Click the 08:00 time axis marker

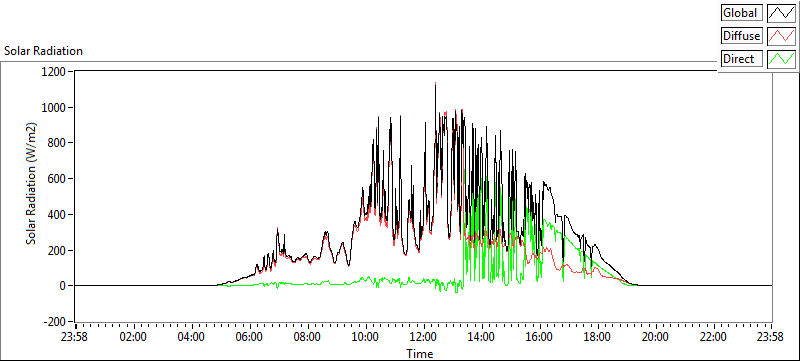308,337
